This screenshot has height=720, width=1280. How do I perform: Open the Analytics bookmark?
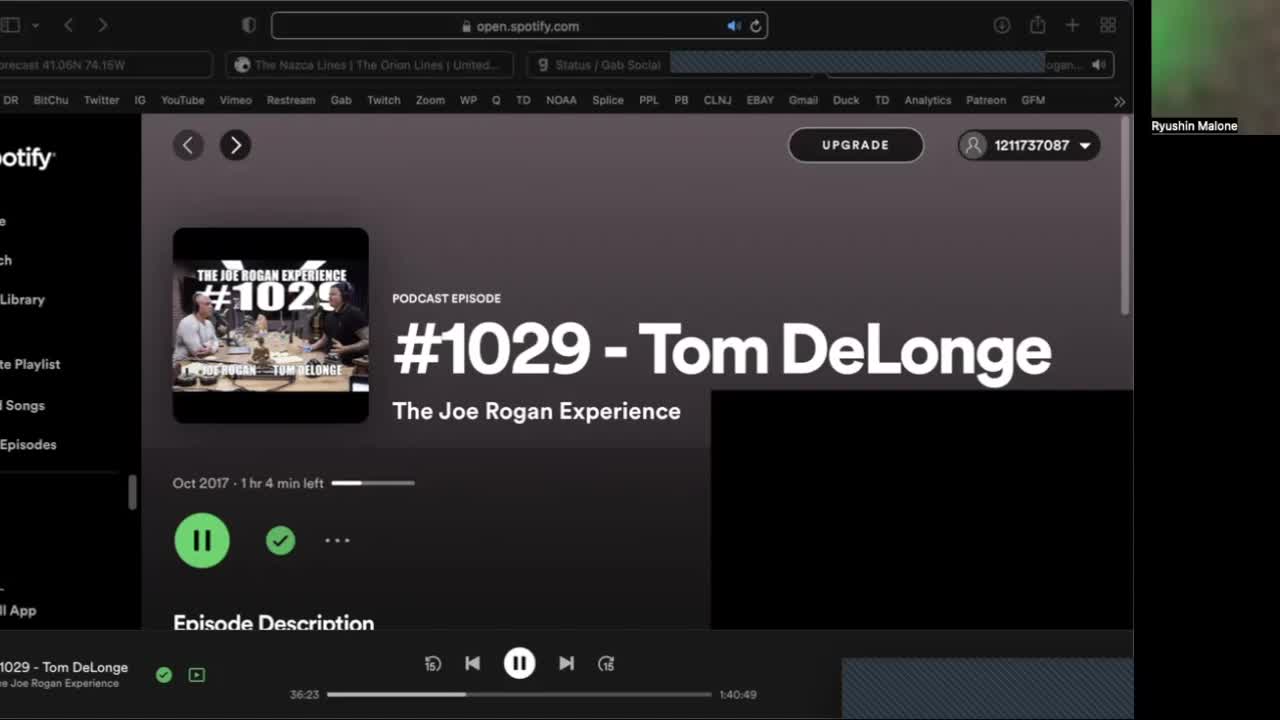(x=928, y=100)
